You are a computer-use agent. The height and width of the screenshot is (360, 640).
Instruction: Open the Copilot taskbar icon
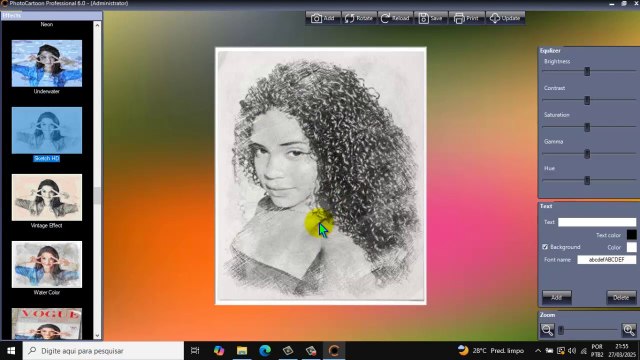219,351
